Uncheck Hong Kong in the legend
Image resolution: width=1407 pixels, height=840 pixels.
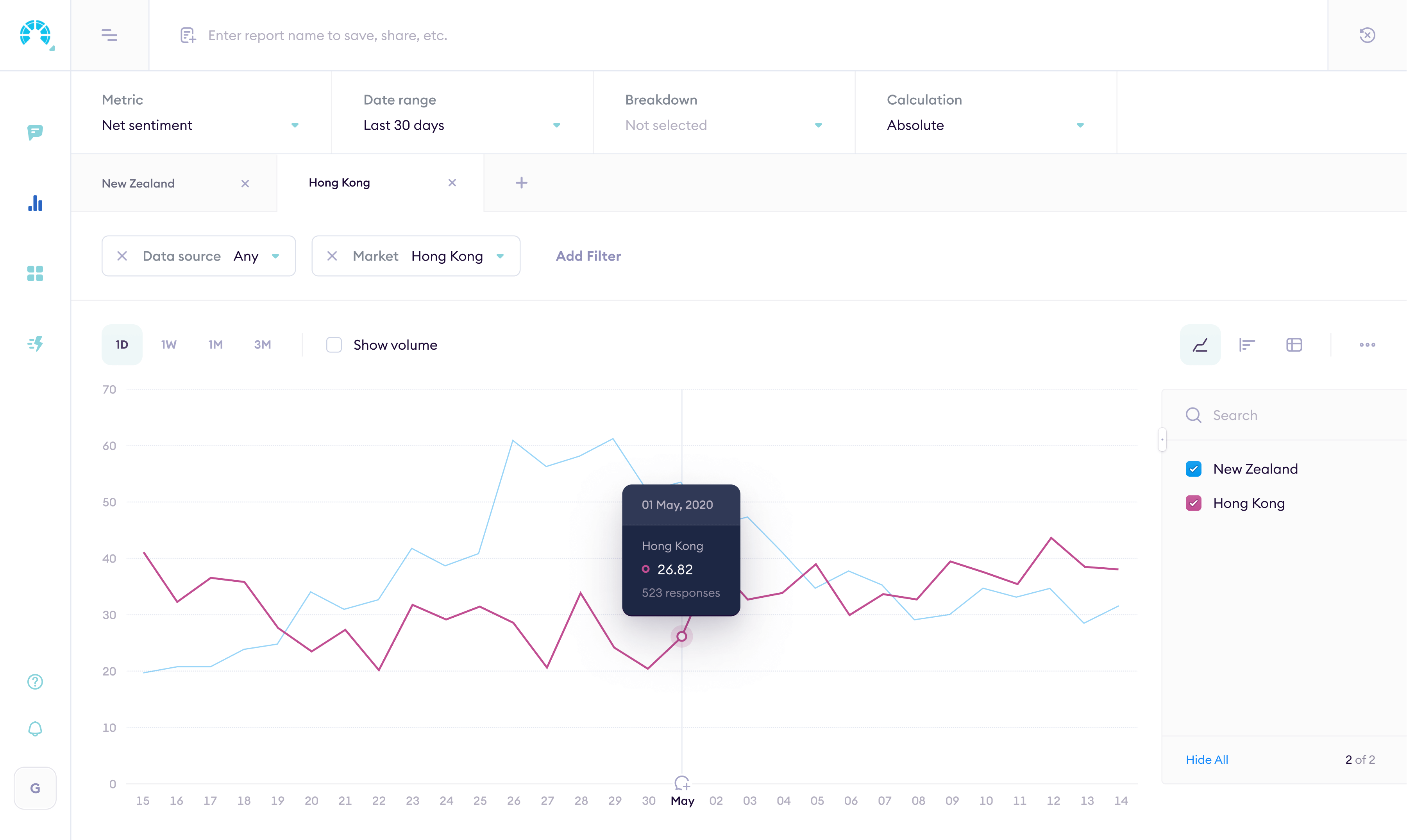[1194, 503]
